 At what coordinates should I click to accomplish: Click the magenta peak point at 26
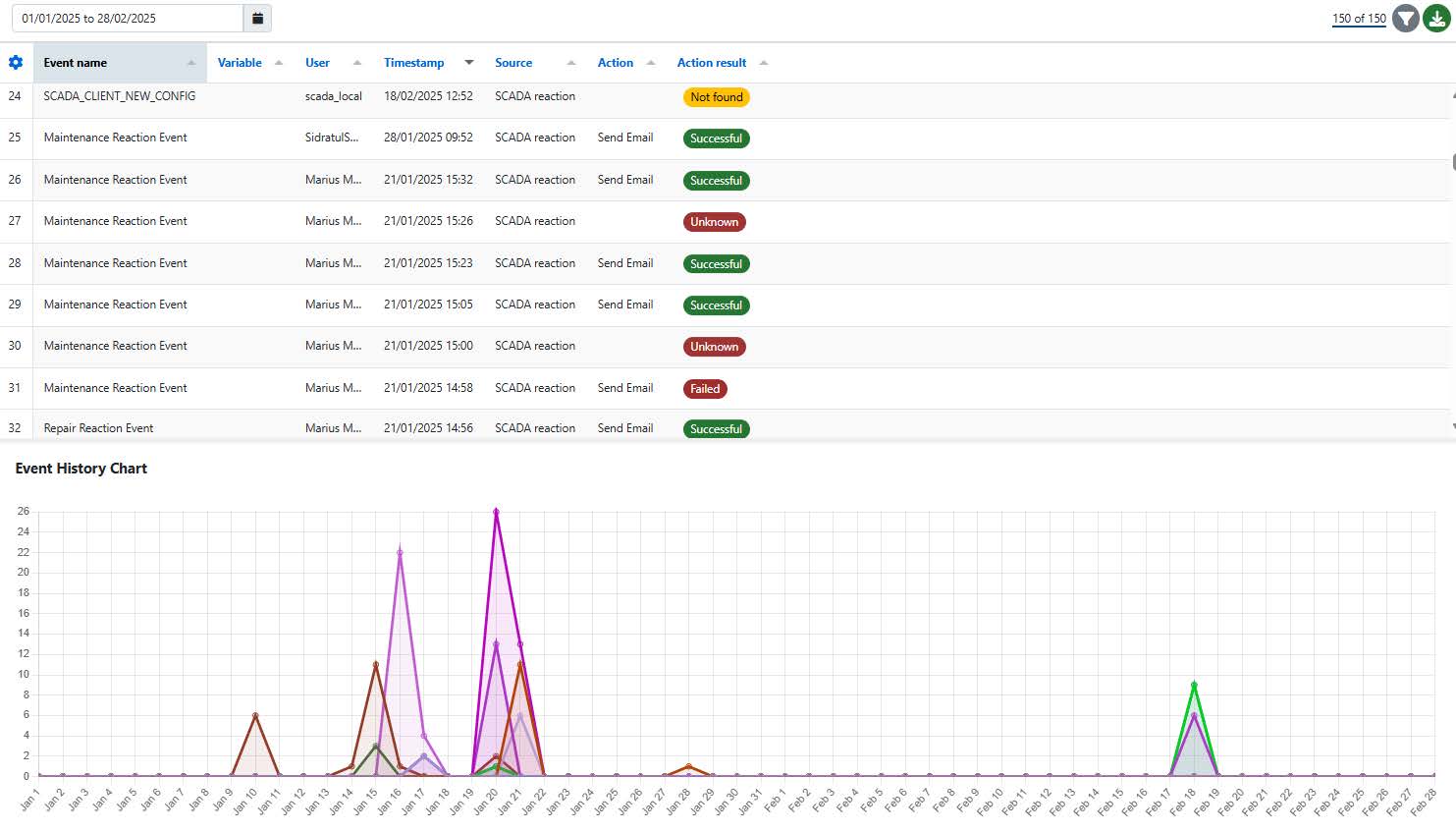pos(497,511)
